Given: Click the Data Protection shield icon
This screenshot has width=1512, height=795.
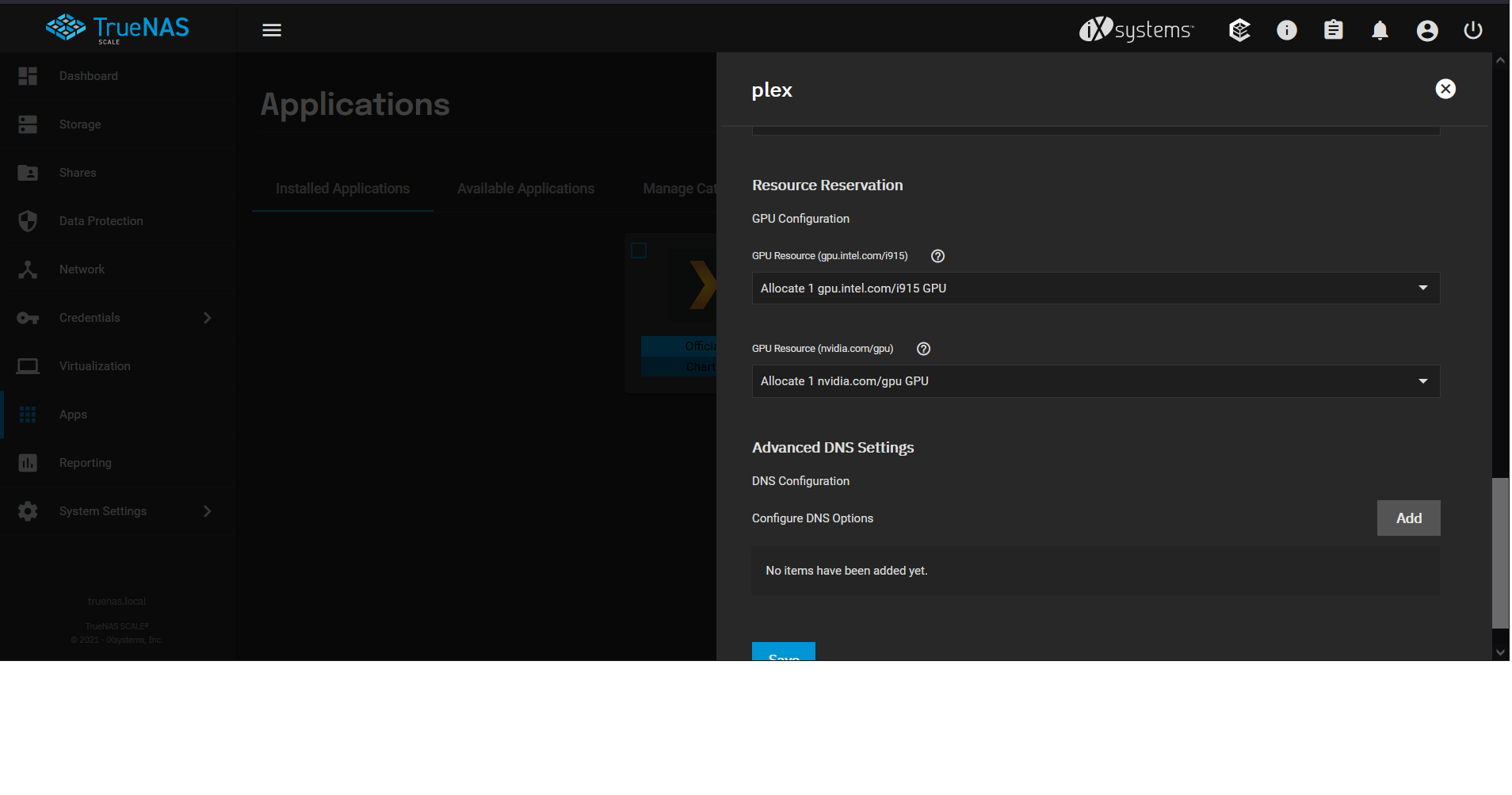Looking at the screenshot, I should pyautogui.click(x=28, y=221).
